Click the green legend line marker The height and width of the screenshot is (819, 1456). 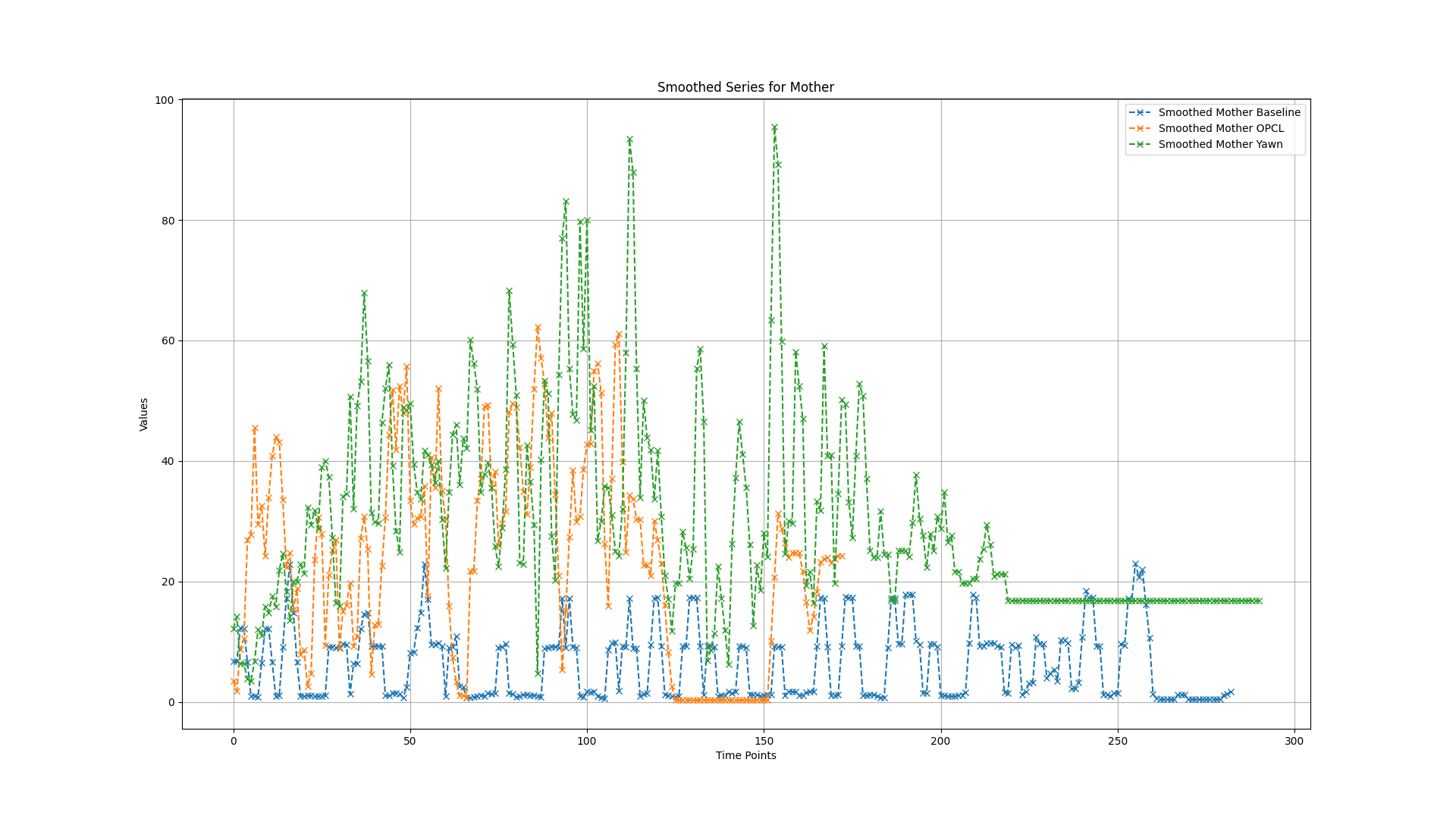[1140, 144]
